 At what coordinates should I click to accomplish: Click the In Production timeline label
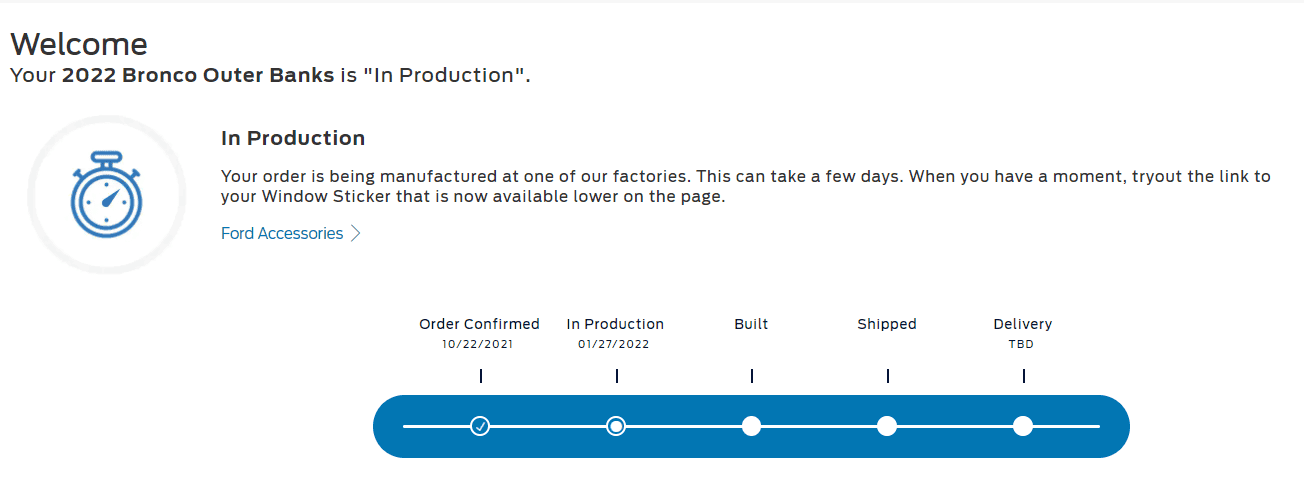point(615,324)
